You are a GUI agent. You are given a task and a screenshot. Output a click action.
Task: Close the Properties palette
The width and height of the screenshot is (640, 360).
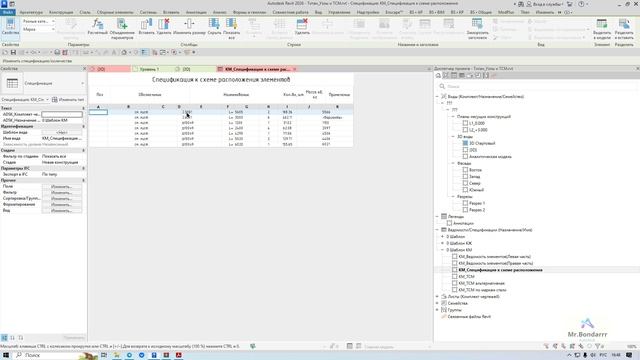(x=84, y=69)
